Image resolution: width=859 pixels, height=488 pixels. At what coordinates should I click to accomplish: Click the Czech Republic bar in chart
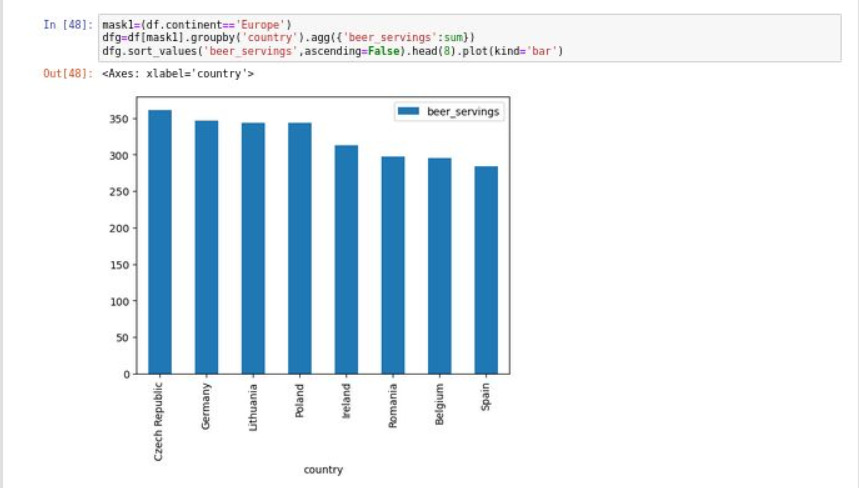[x=160, y=245]
